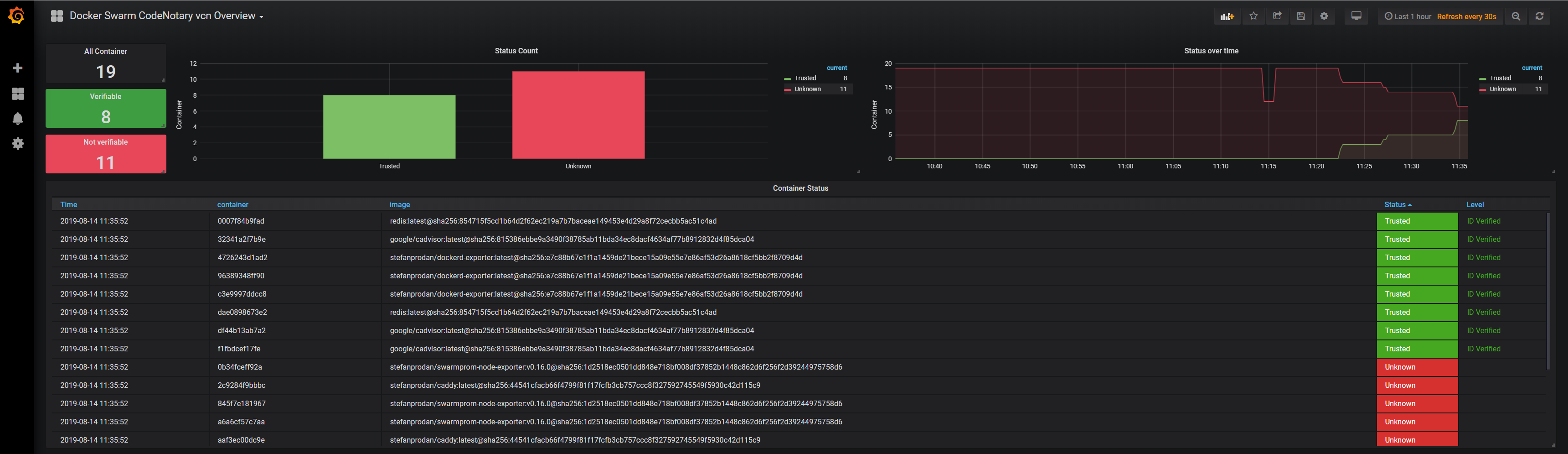Open the Dashboards icon in the sidebar
This screenshot has width=1568, height=454.
click(x=18, y=93)
